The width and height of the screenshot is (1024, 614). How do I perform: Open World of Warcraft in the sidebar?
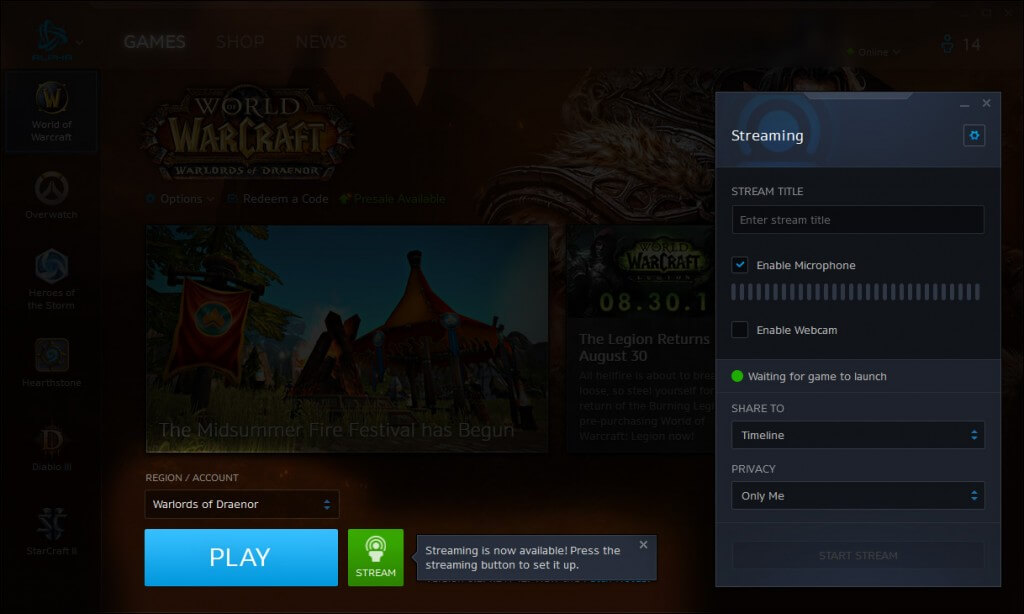click(x=51, y=110)
